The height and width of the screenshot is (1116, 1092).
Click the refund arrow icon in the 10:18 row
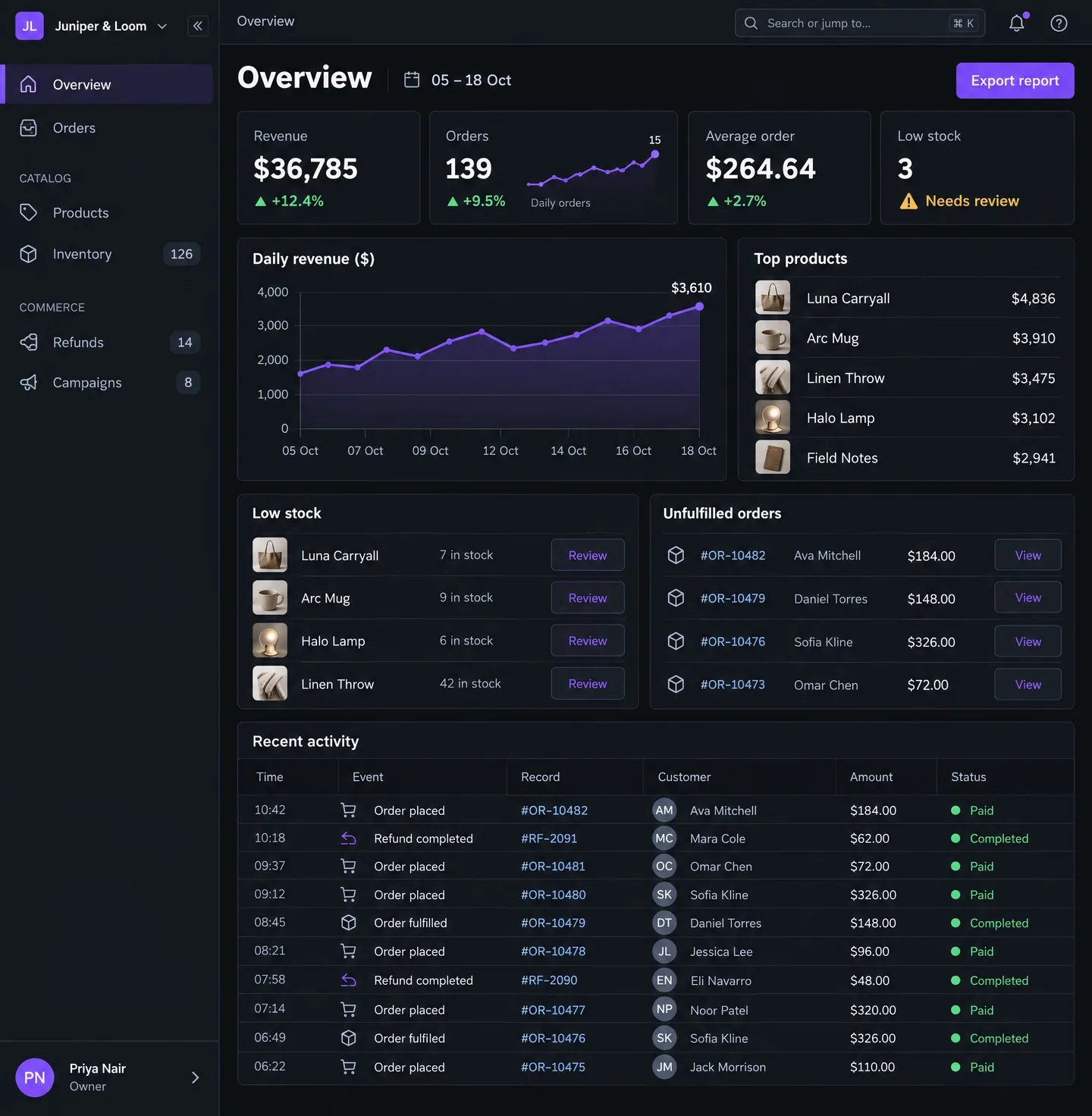348,839
